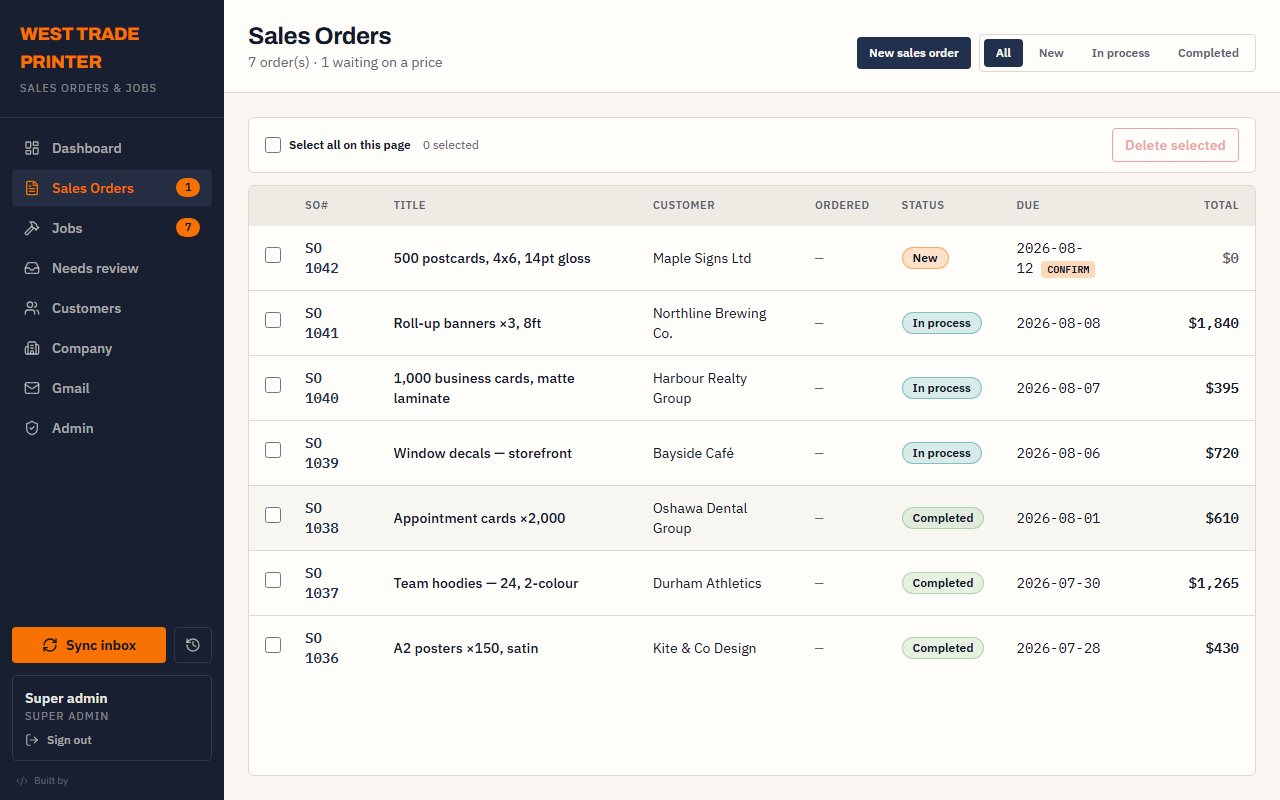Click the Sales Orders document icon
1280x800 pixels.
coord(32,188)
